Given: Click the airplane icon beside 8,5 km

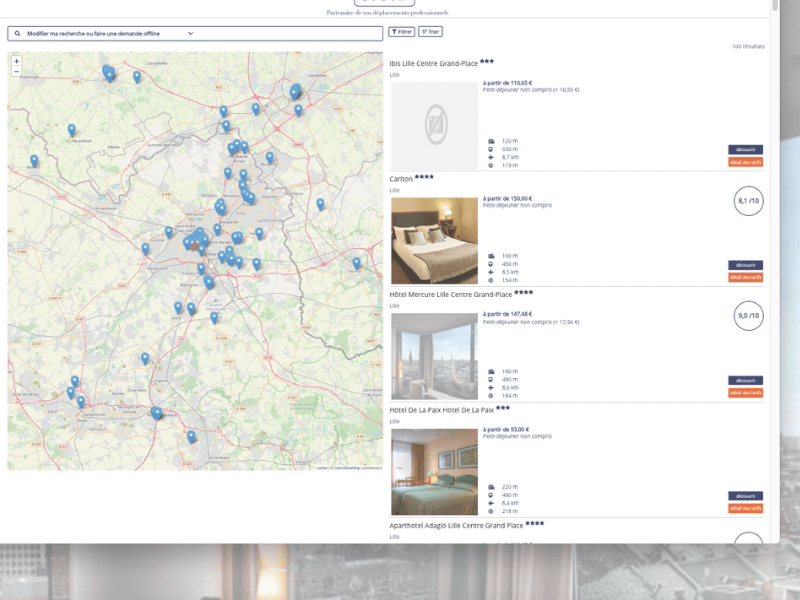Looking at the screenshot, I should pyautogui.click(x=491, y=272).
